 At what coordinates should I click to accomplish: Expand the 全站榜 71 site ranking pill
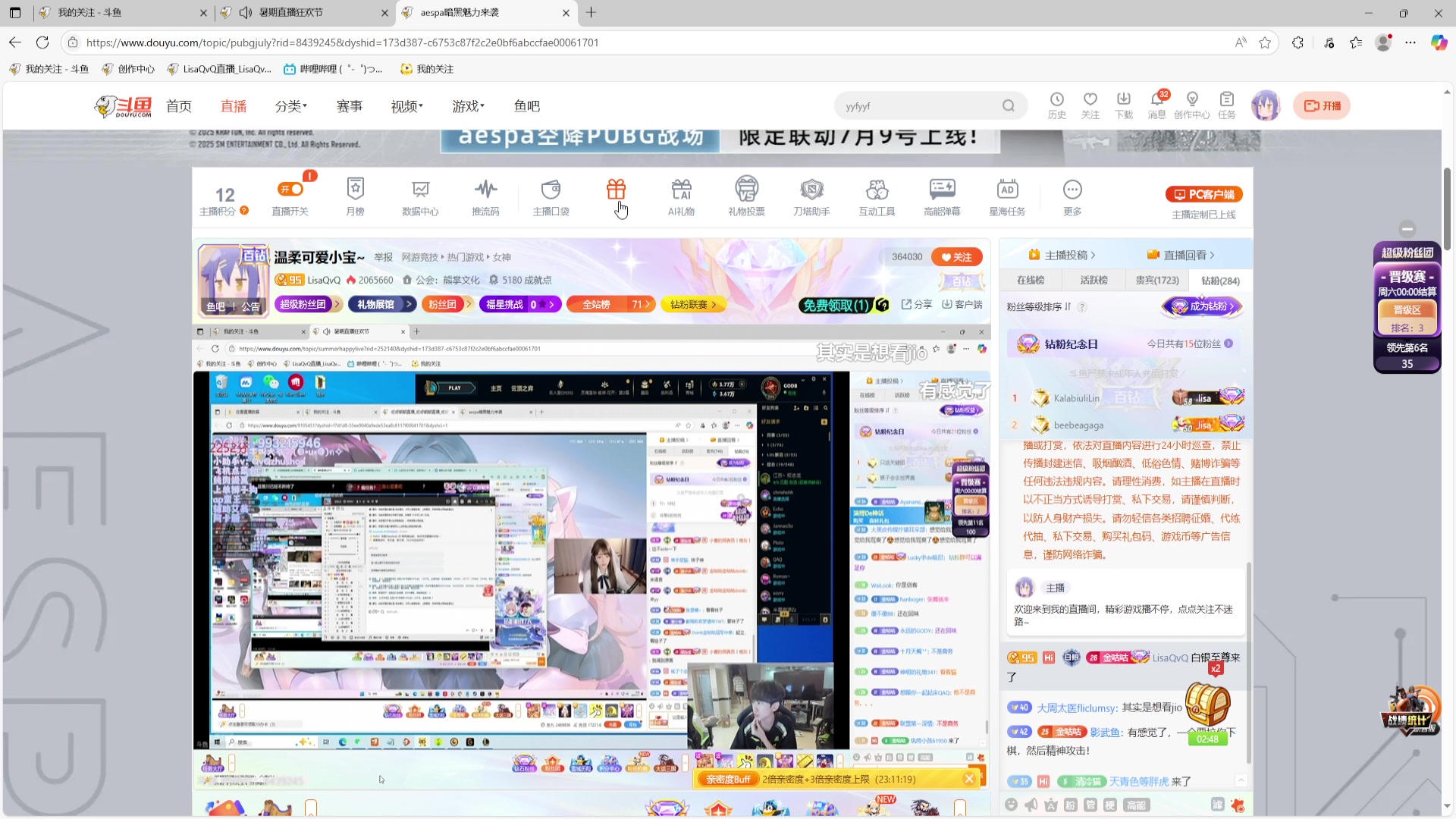(x=610, y=304)
